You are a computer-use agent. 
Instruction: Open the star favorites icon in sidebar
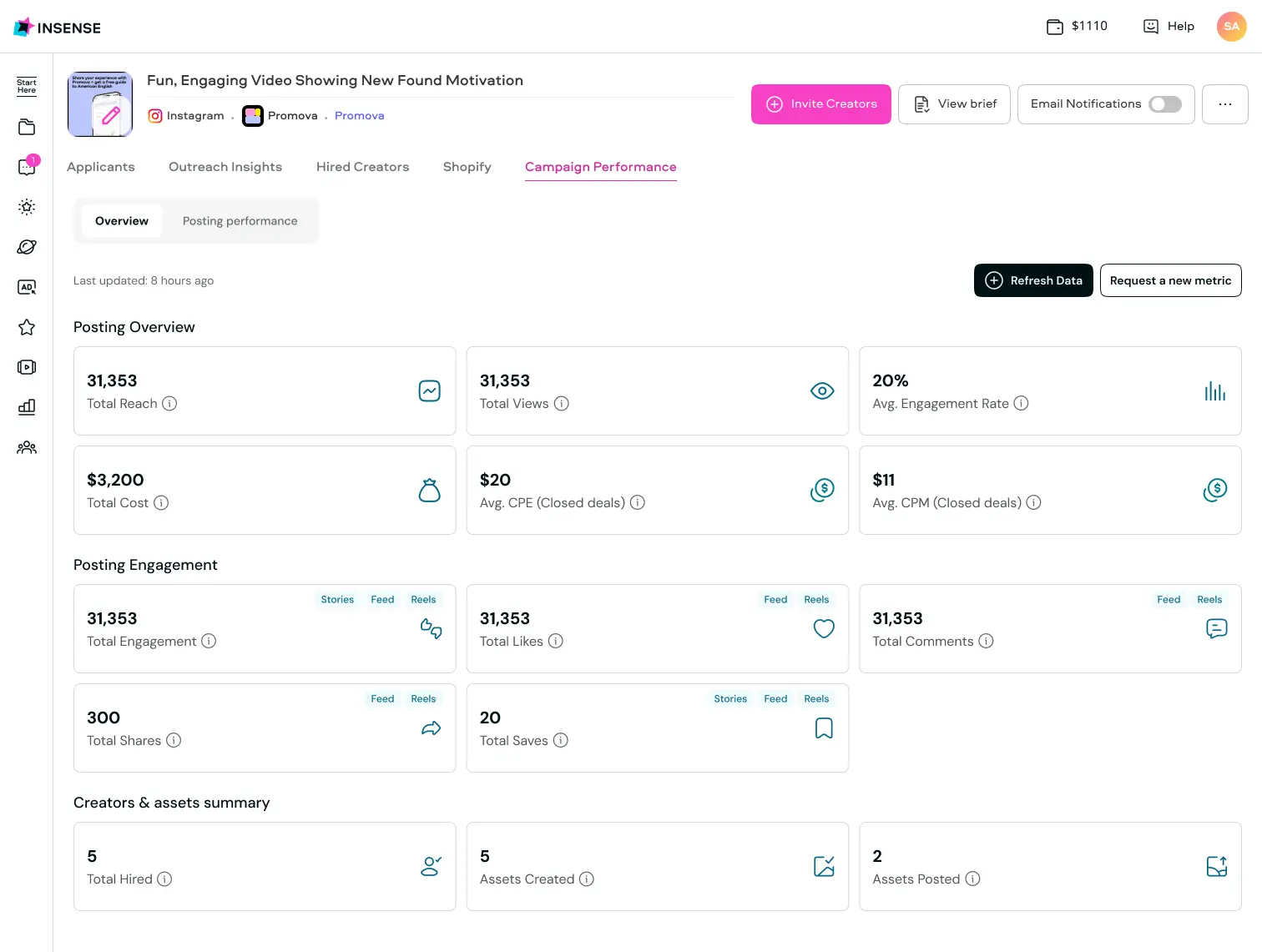tap(27, 327)
